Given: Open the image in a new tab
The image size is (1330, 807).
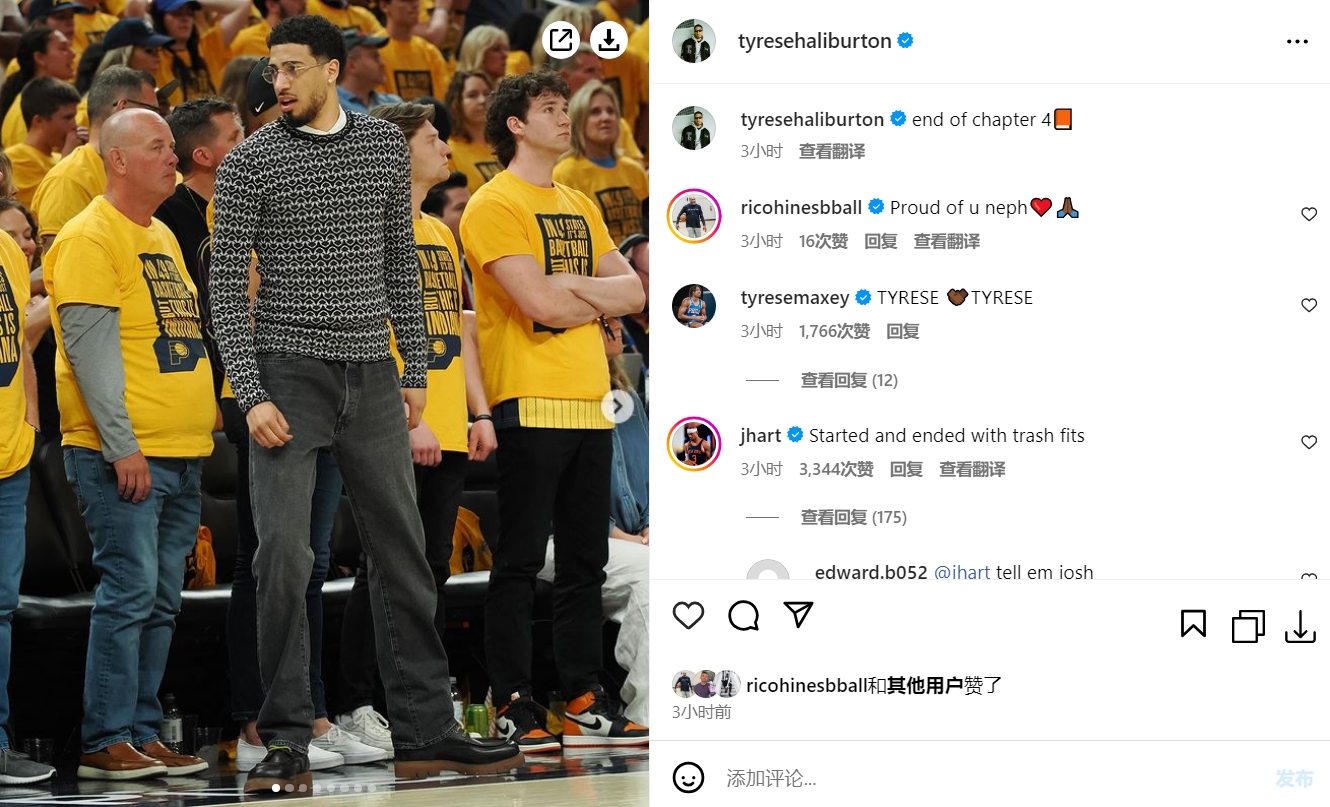Looking at the screenshot, I should pos(561,40).
